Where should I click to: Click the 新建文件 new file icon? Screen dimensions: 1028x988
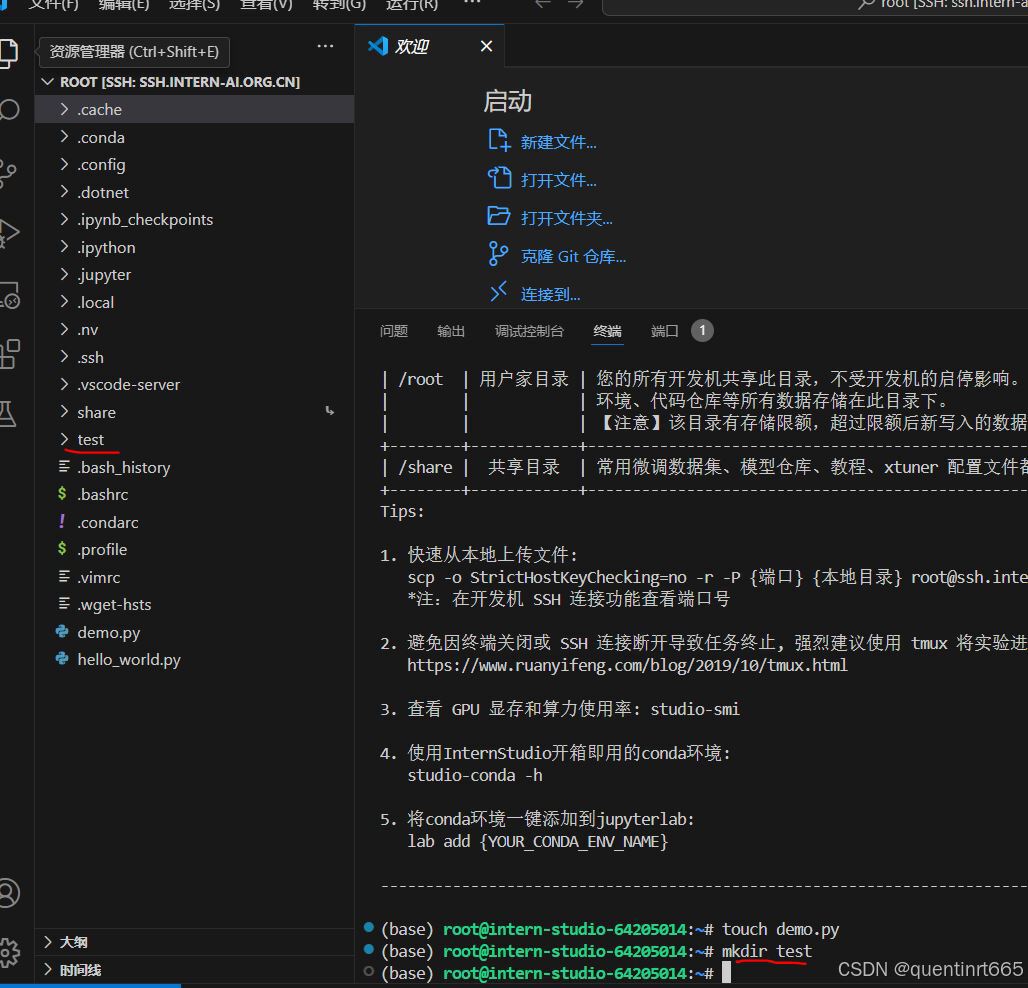pos(499,140)
